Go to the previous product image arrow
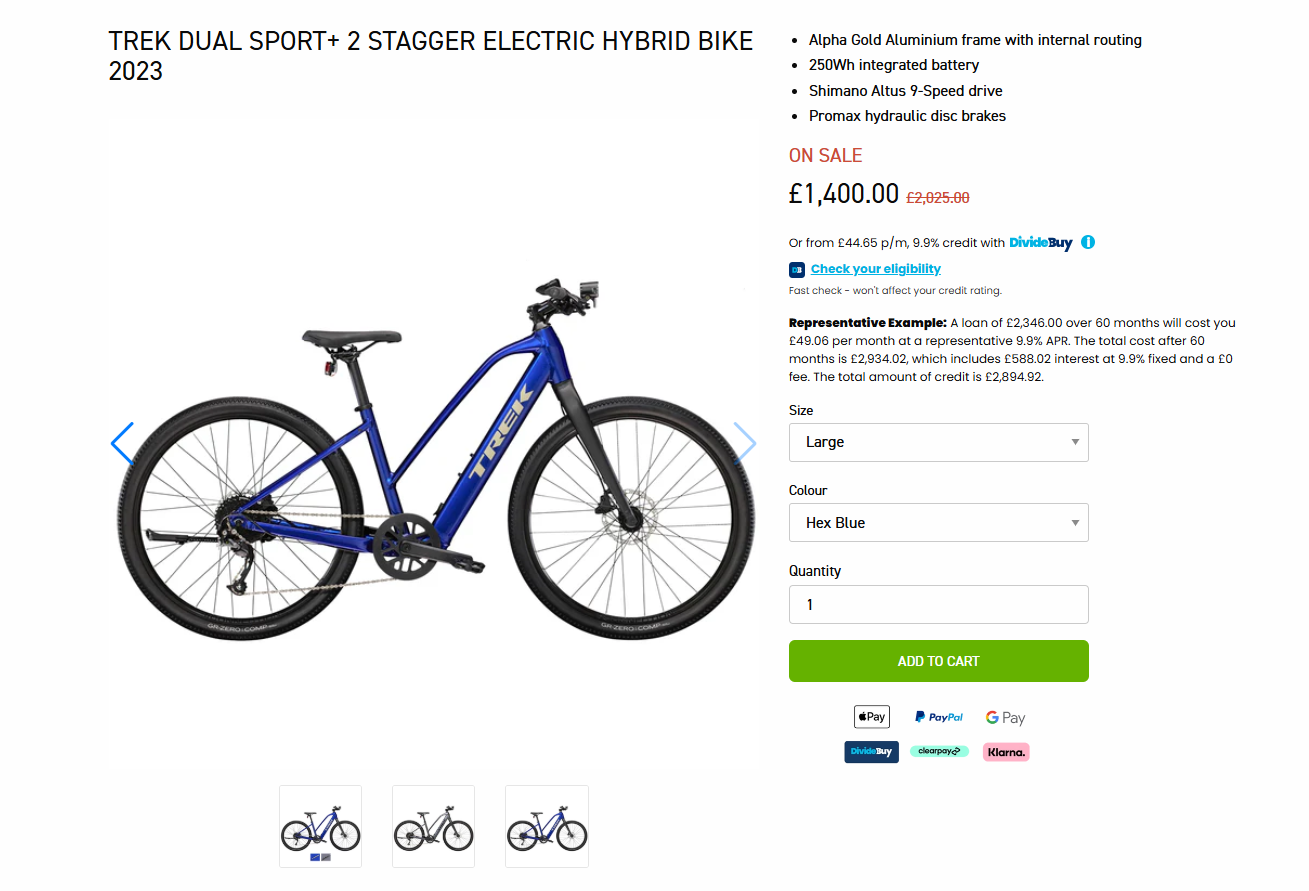1309x891 pixels. pos(123,443)
